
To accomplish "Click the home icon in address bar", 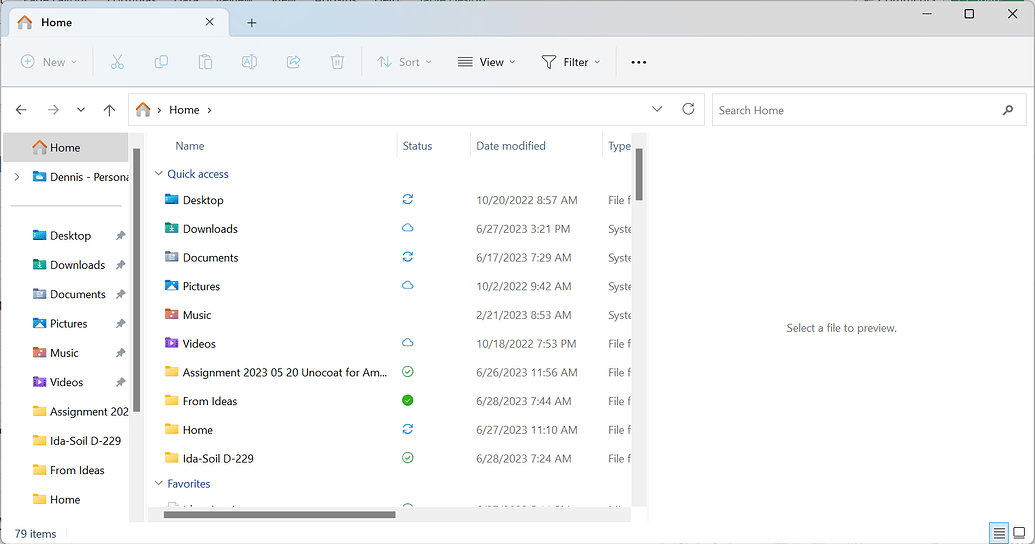I will [x=143, y=110].
